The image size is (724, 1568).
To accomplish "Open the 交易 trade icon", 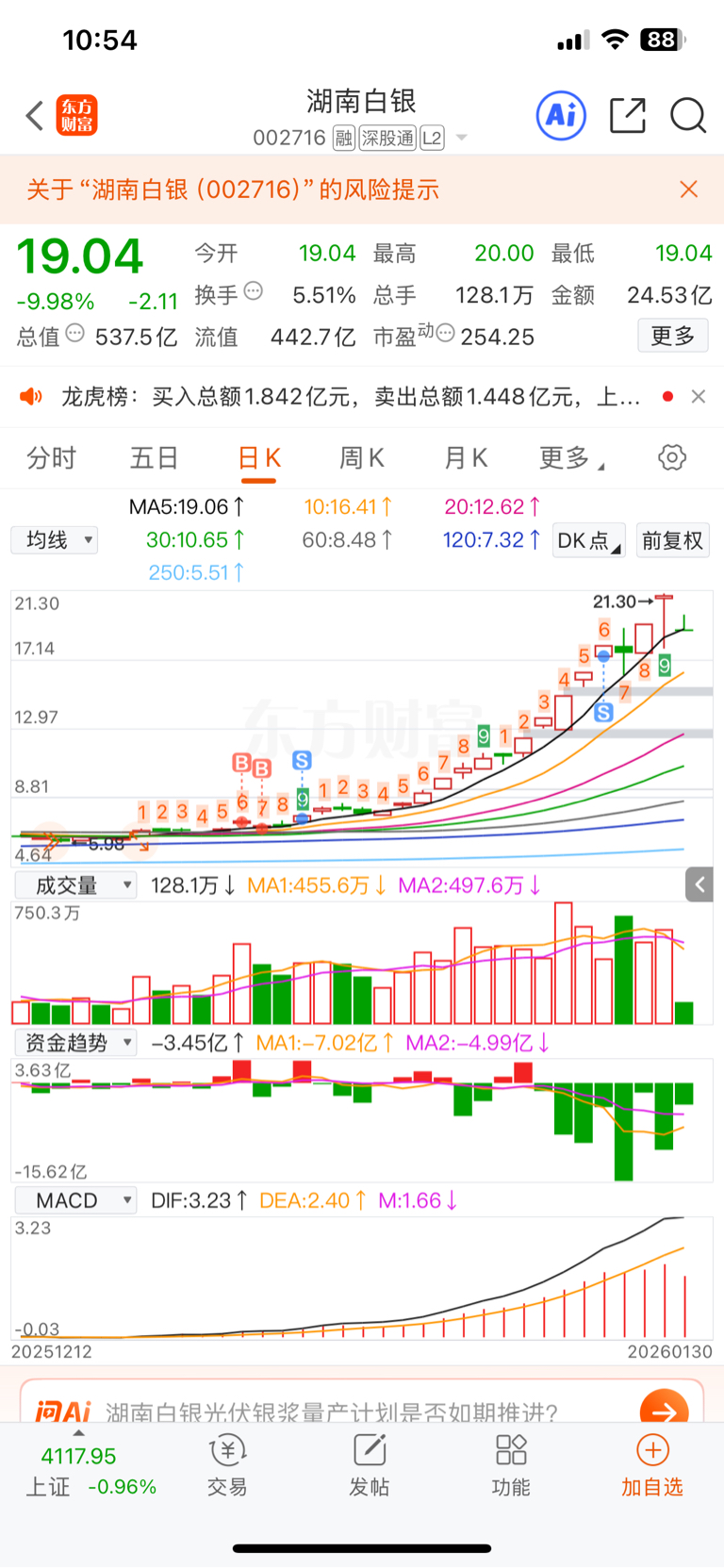I will coord(227,1465).
